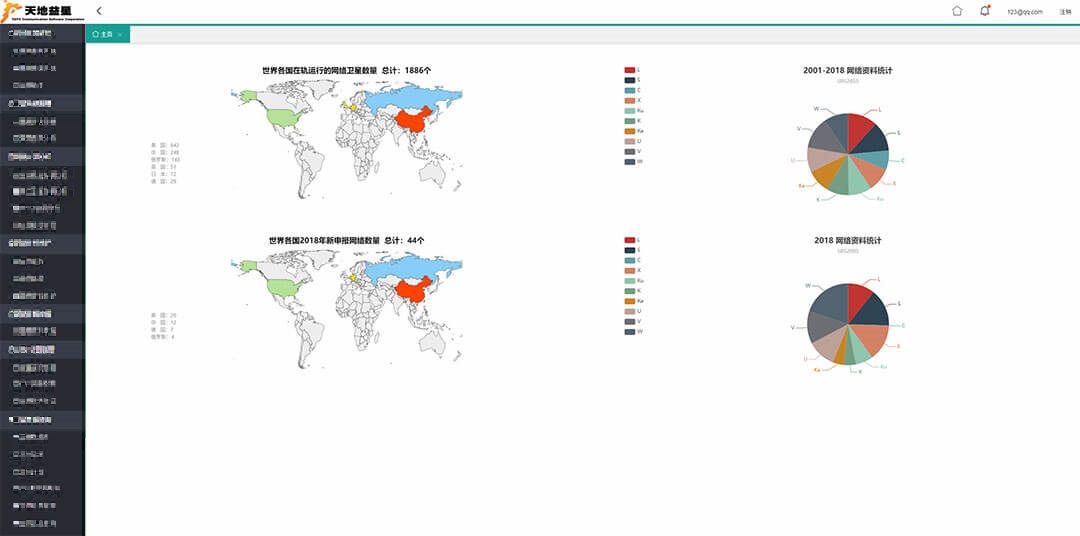Viewport: 1080px width, 536px height.
Task: Toggle the Ka legend in 2001-2018 chart
Action: (630, 131)
